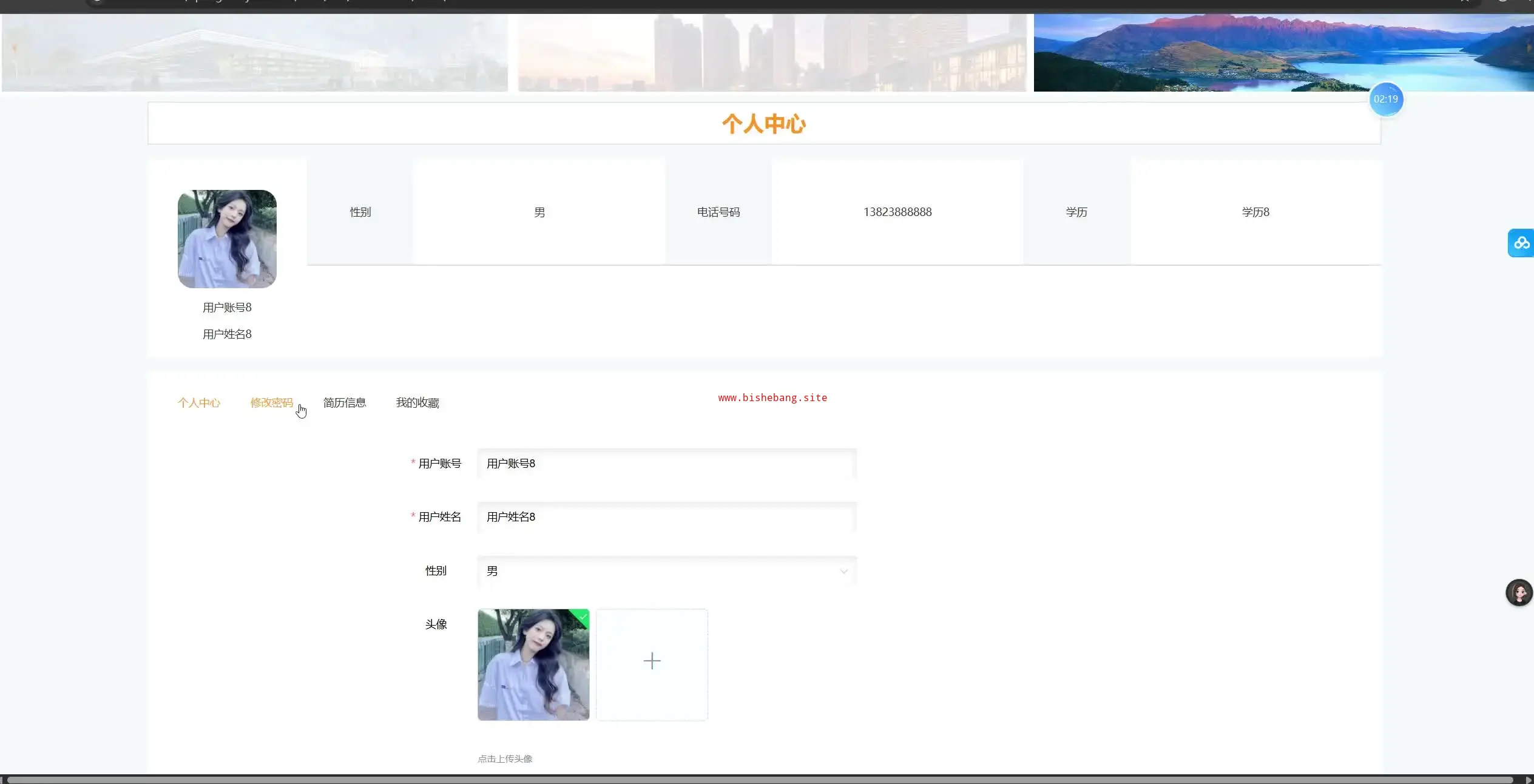Click green checkmark on uploaded avatar image

[x=583, y=617]
